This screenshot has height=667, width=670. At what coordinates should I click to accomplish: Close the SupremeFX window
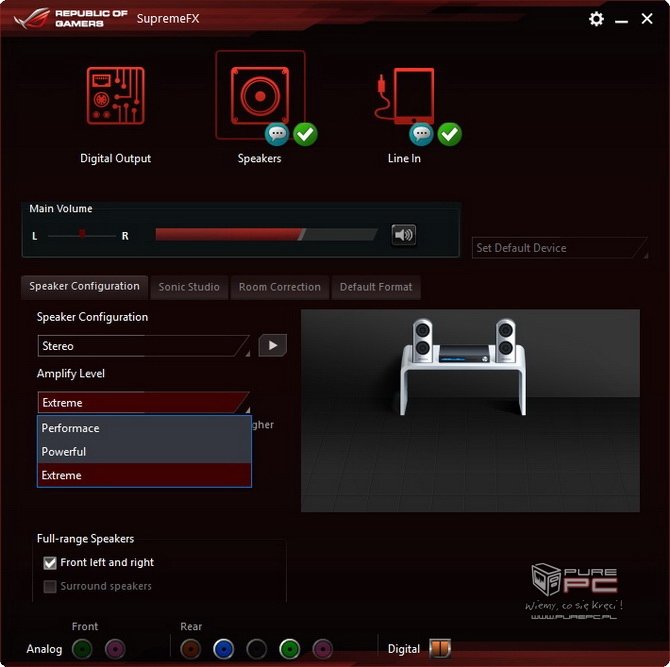647,18
